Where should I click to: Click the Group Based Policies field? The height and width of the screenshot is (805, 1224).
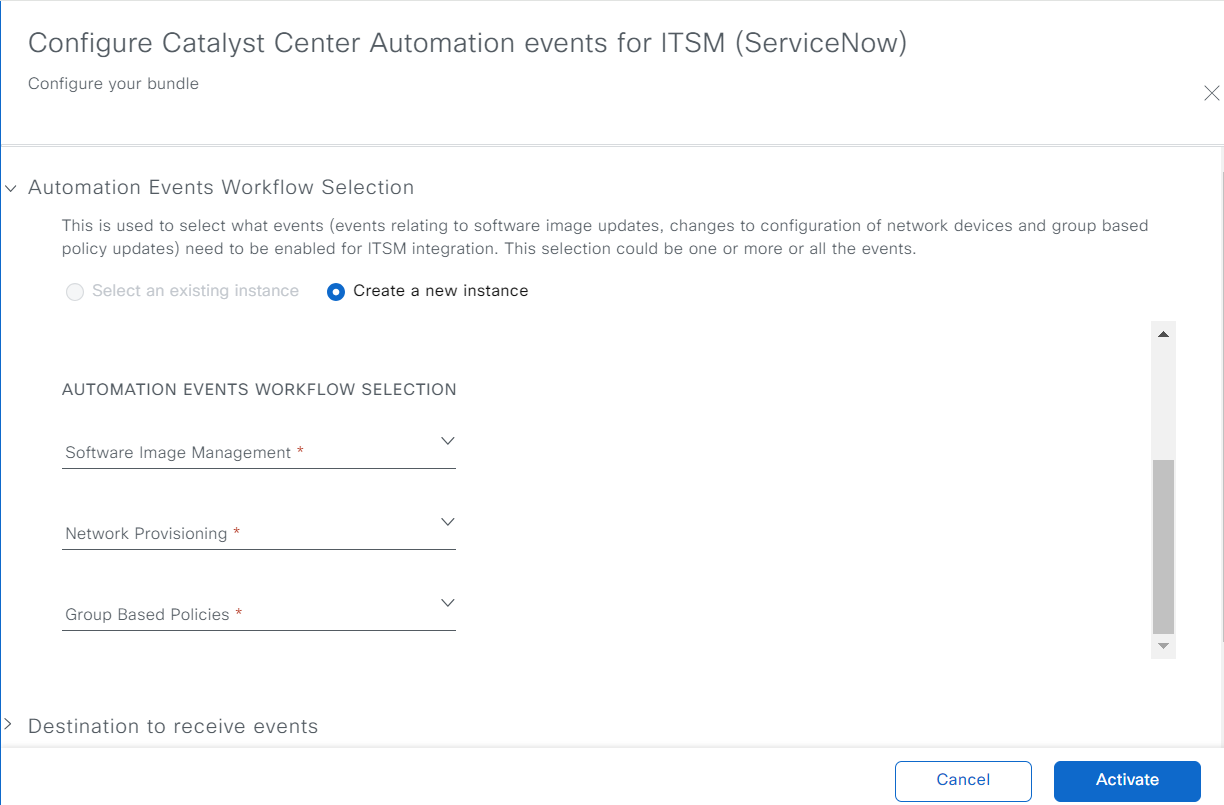click(259, 612)
